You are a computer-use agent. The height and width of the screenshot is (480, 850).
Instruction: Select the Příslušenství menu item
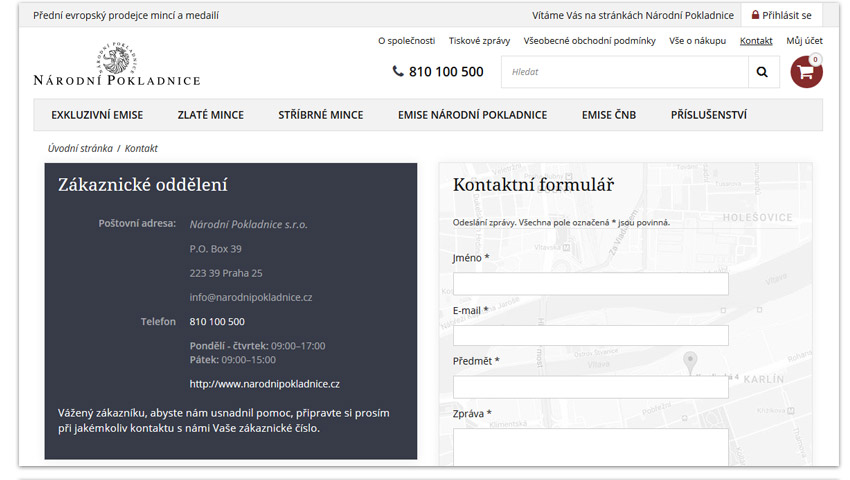tap(709, 115)
